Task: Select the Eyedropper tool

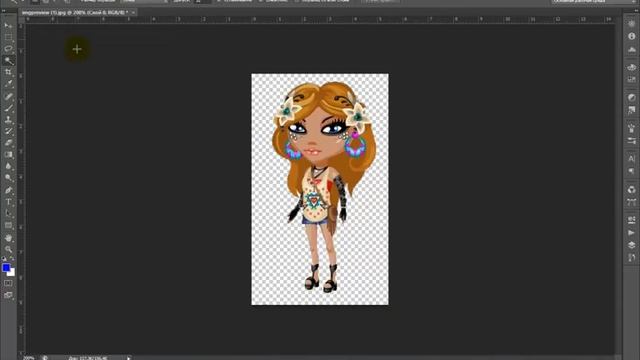Action: [8, 84]
